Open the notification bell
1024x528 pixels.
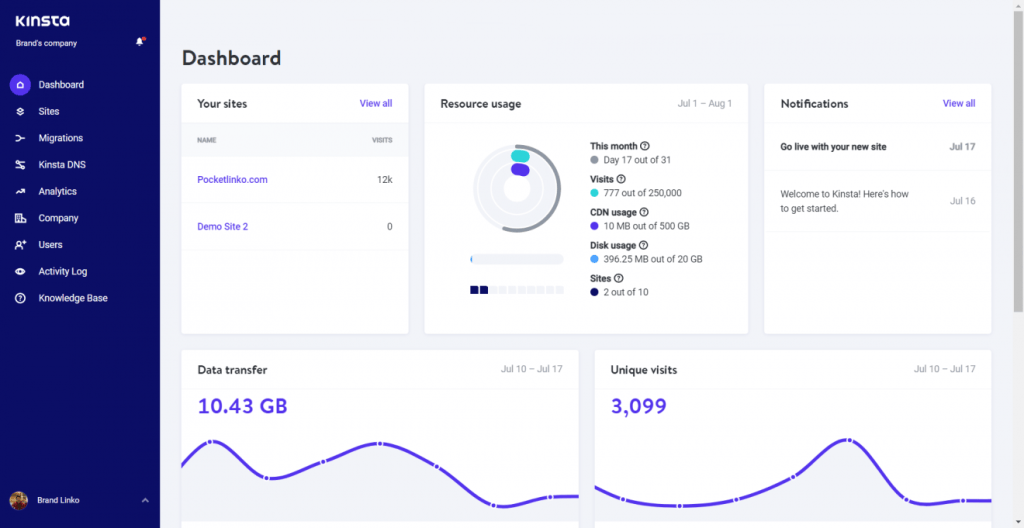(140, 42)
